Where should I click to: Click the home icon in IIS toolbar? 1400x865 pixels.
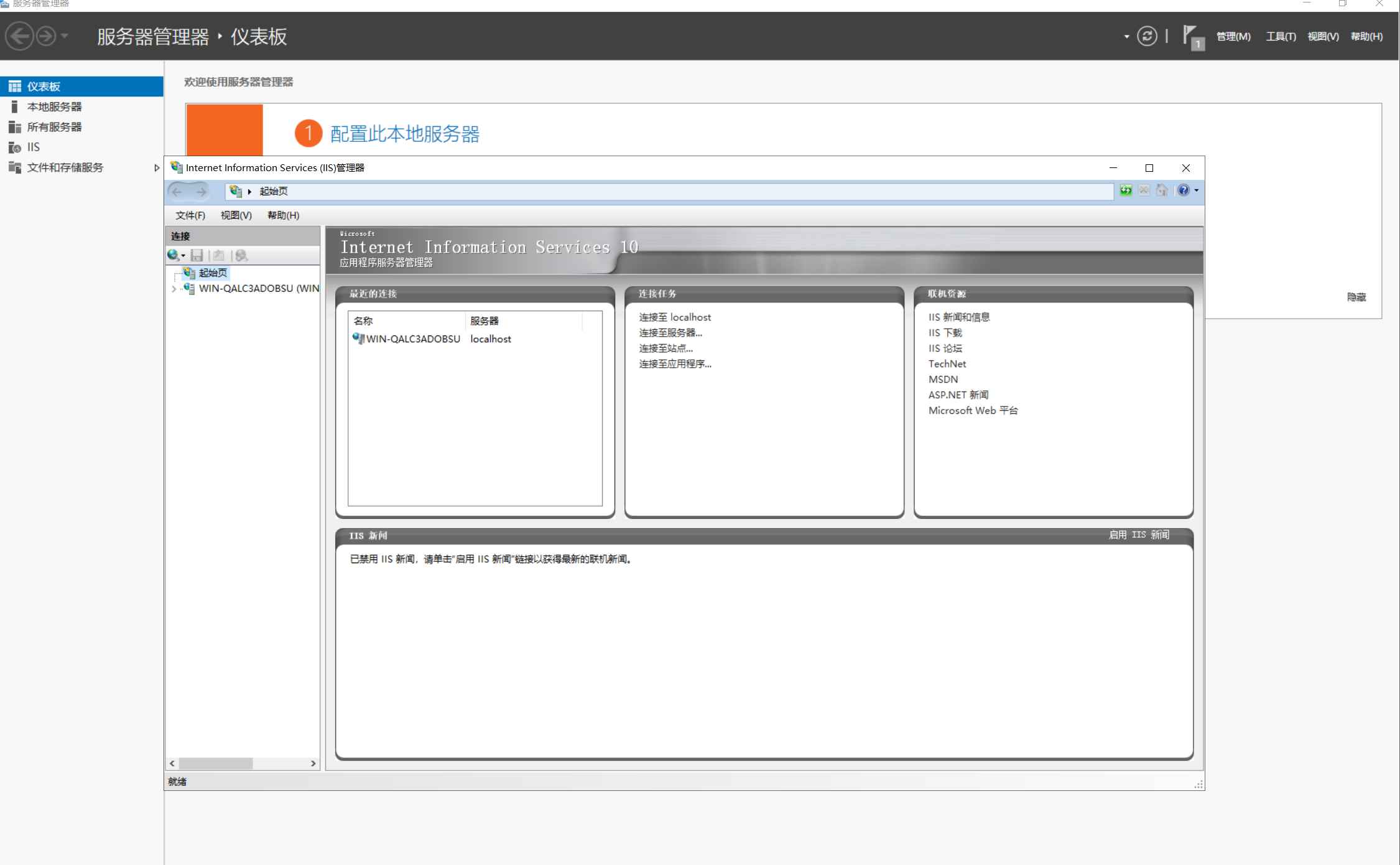click(x=1162, y=190)
